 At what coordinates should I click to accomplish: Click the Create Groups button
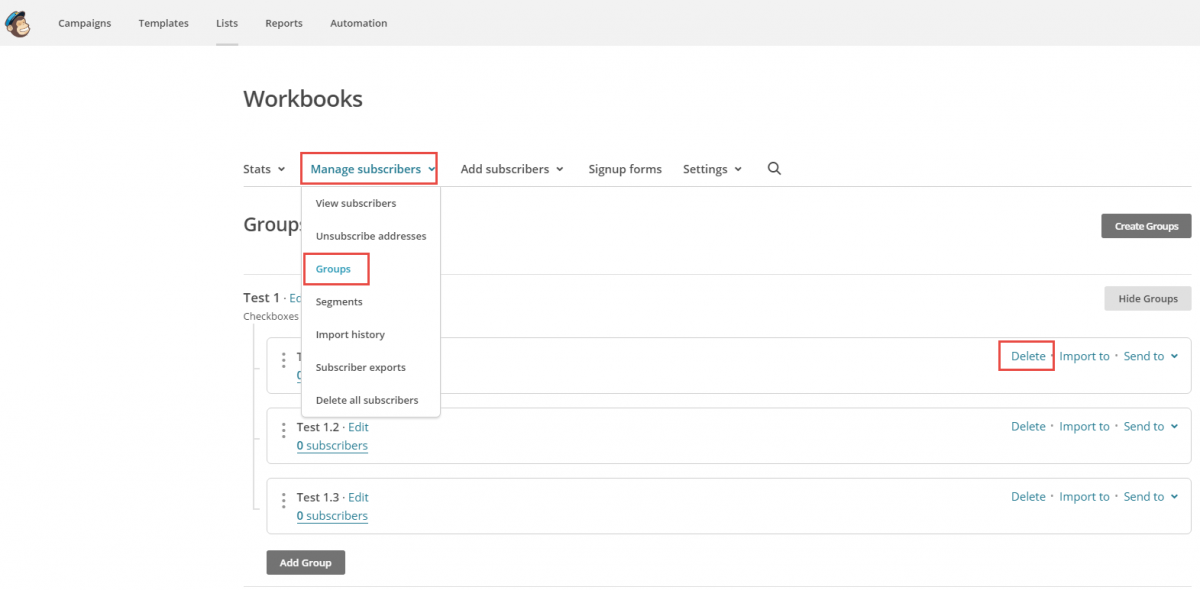pyautogui.click(x=1146, y=226)
